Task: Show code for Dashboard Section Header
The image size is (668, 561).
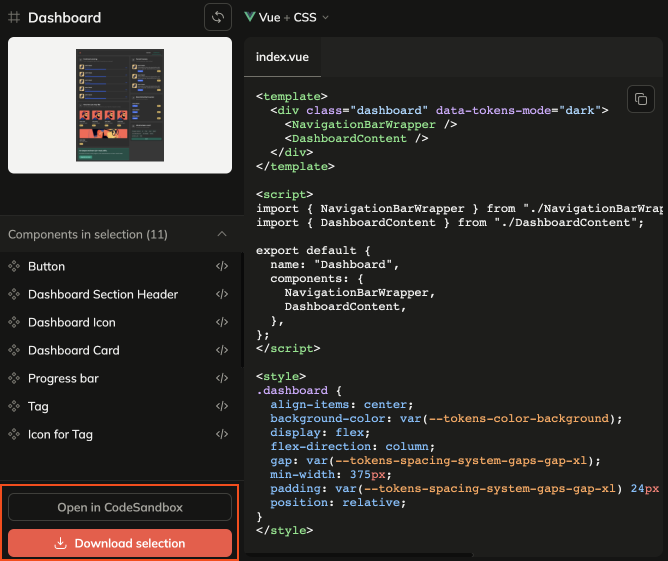Action: [222, 295]
